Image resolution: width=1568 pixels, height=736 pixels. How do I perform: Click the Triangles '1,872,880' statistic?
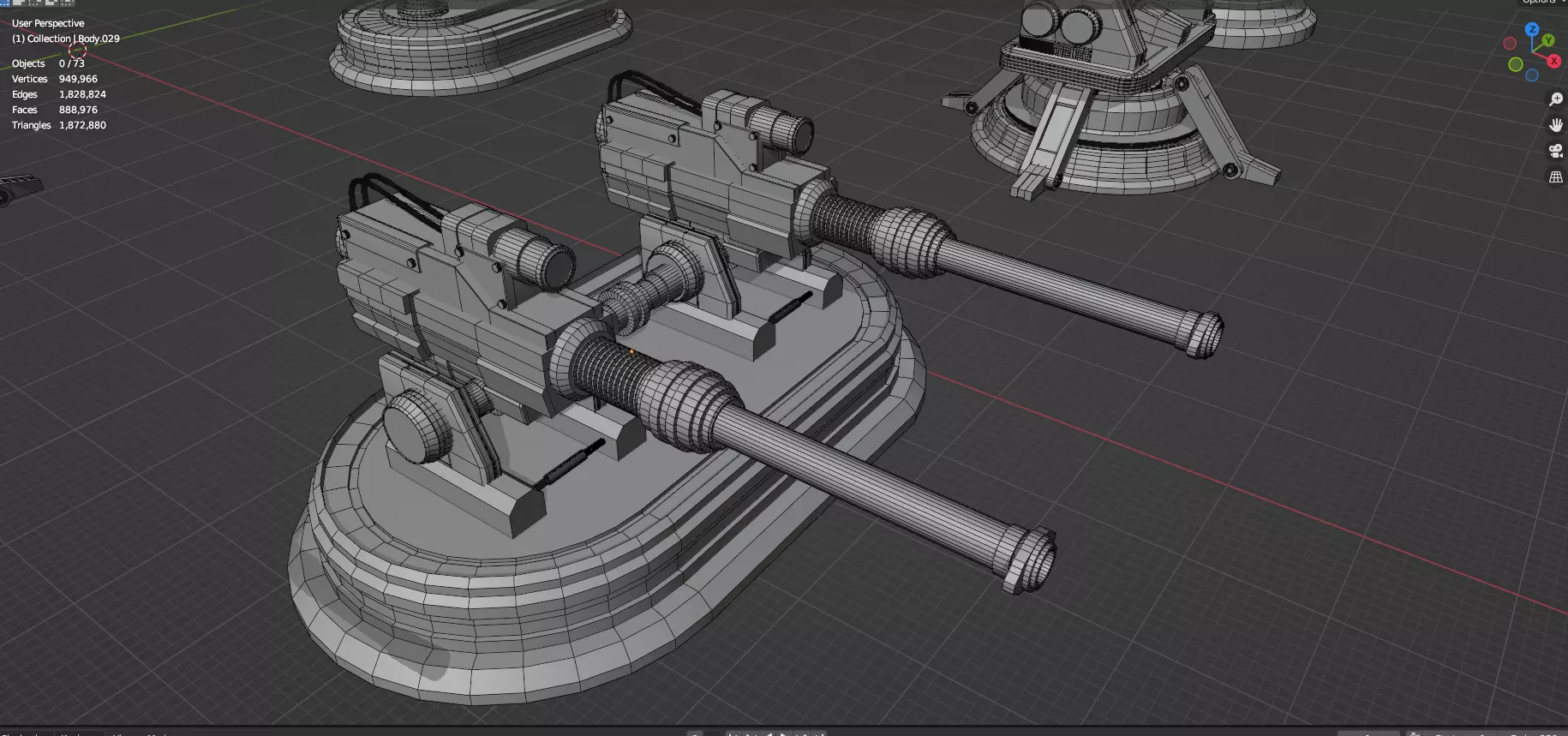click(x=82, y=125)
